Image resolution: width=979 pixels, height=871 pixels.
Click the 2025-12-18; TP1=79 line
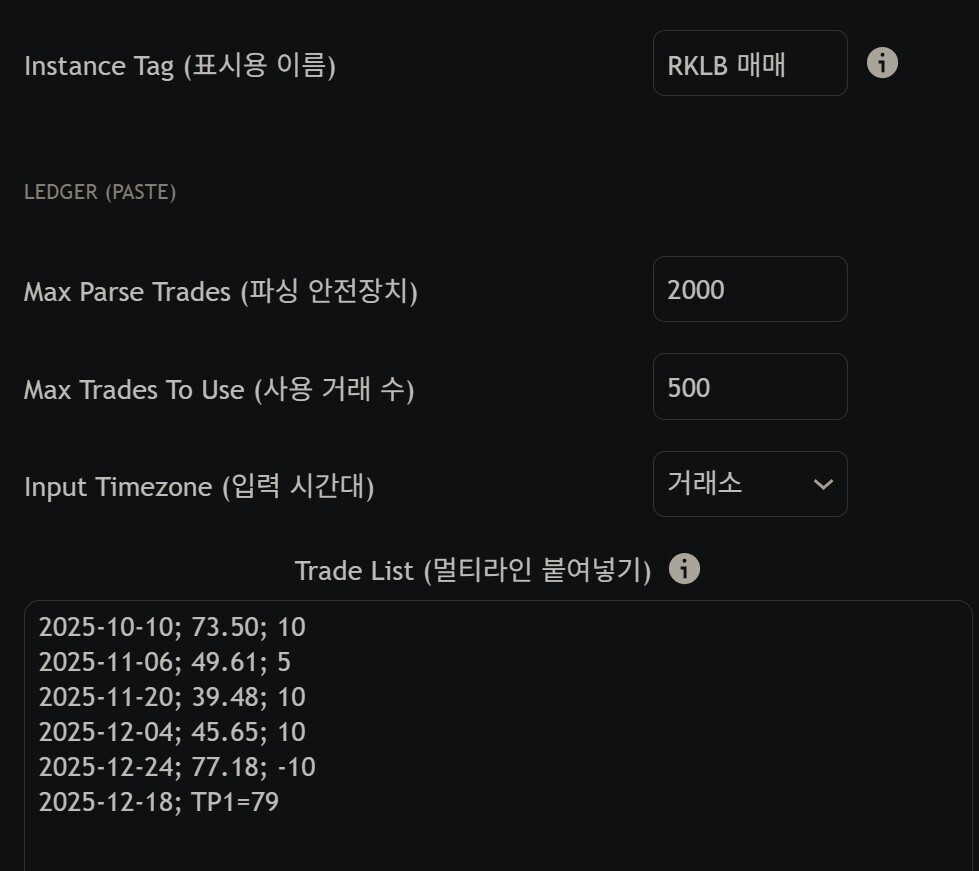coord(158,802)
